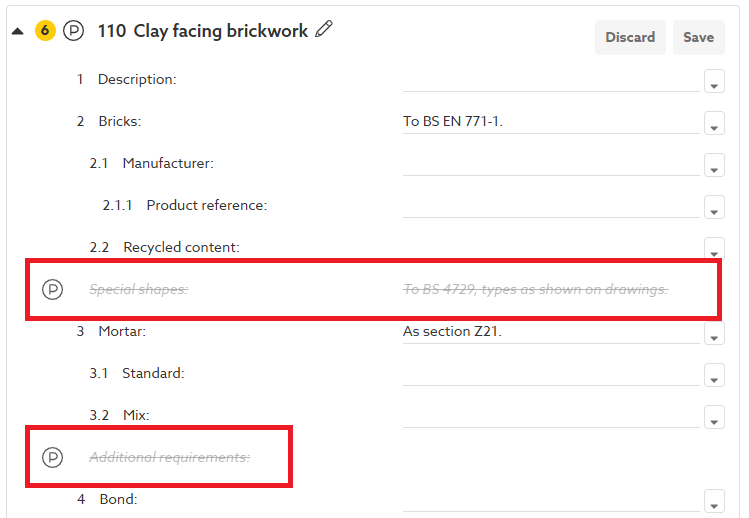Viewport: 749px width, 518px height.
Task: Click the P icon beside Special shapes
Action: 52,290
